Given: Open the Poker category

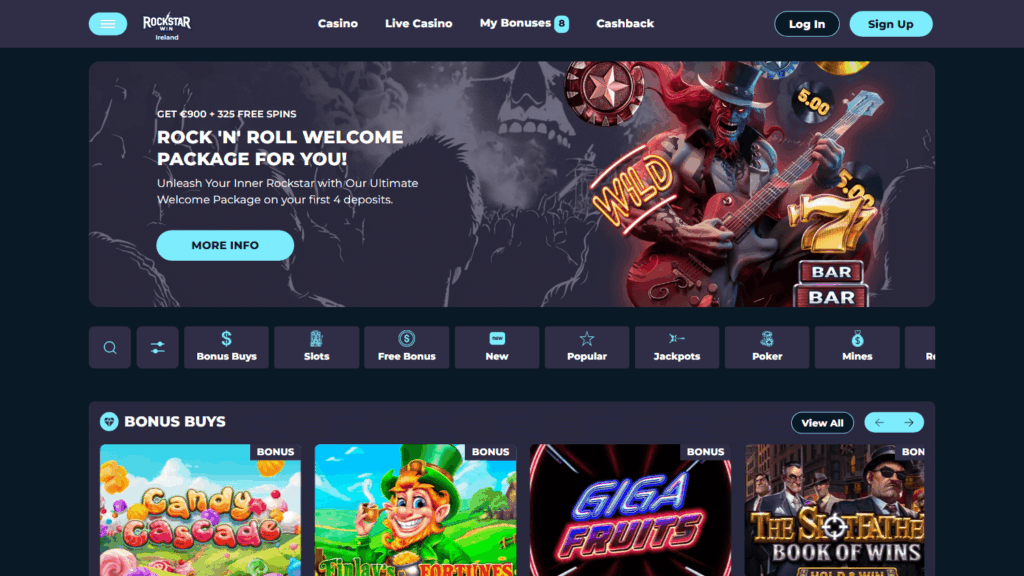Looking at the screenshot, I should tap(767, 347).
